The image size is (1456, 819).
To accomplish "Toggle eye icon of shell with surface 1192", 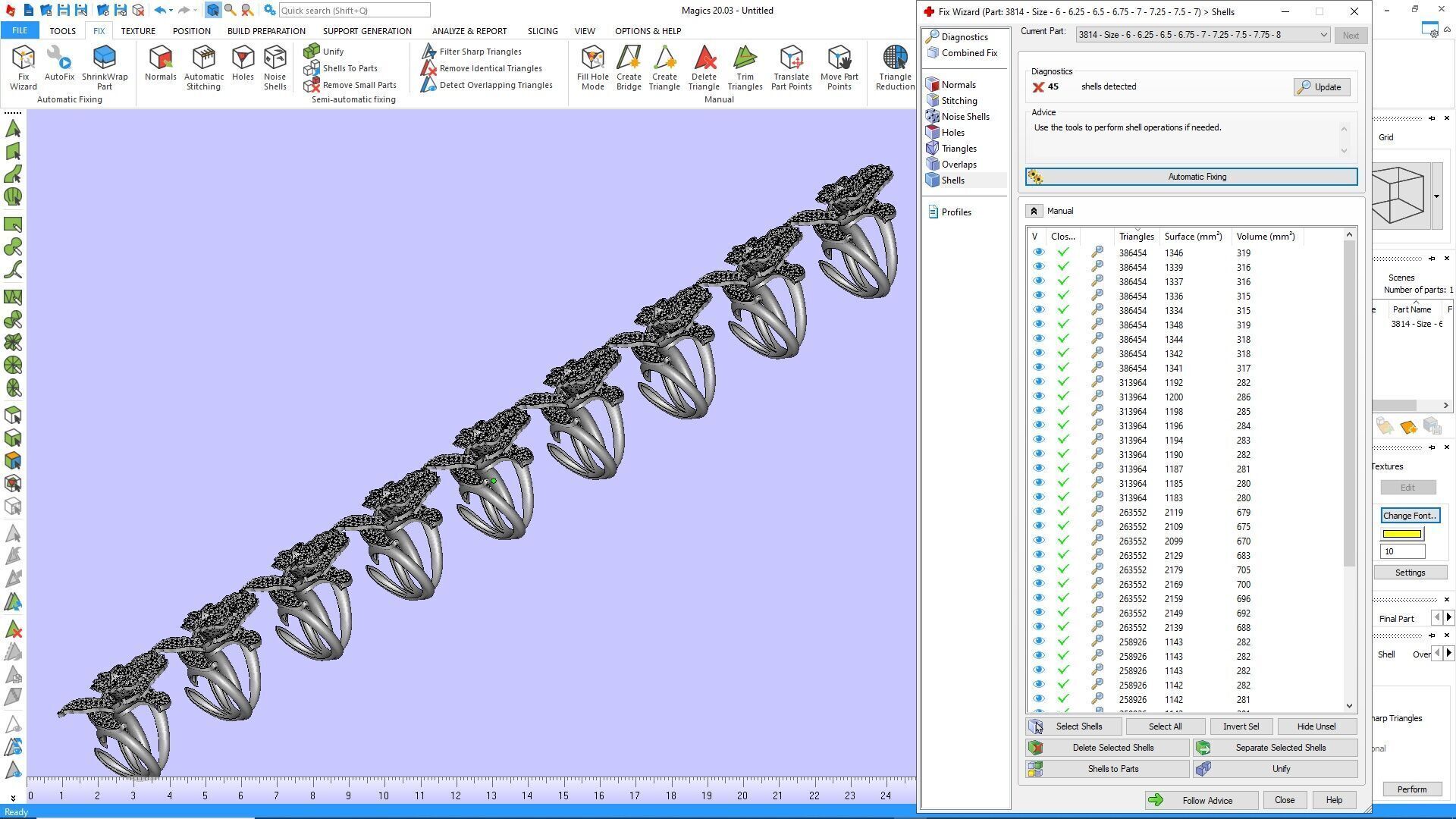I will pos(1038,382).
